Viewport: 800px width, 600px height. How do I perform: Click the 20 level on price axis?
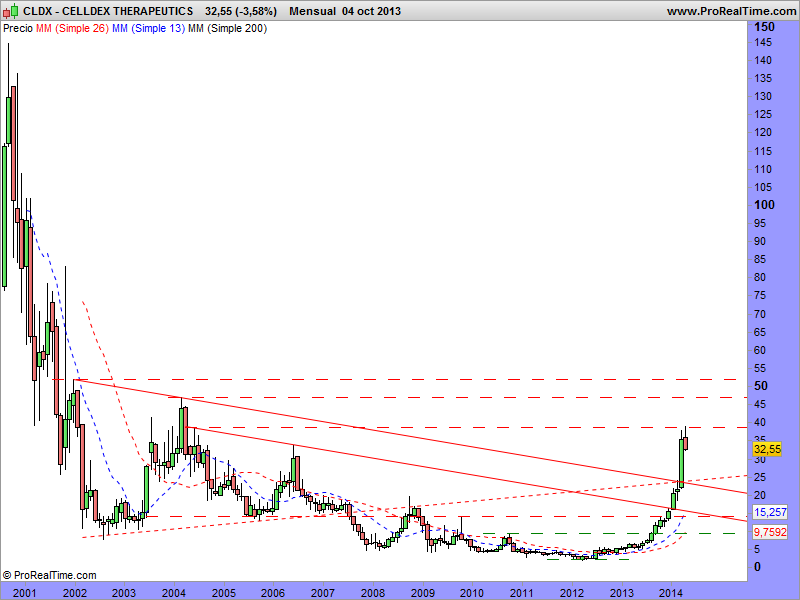point(760,495)
